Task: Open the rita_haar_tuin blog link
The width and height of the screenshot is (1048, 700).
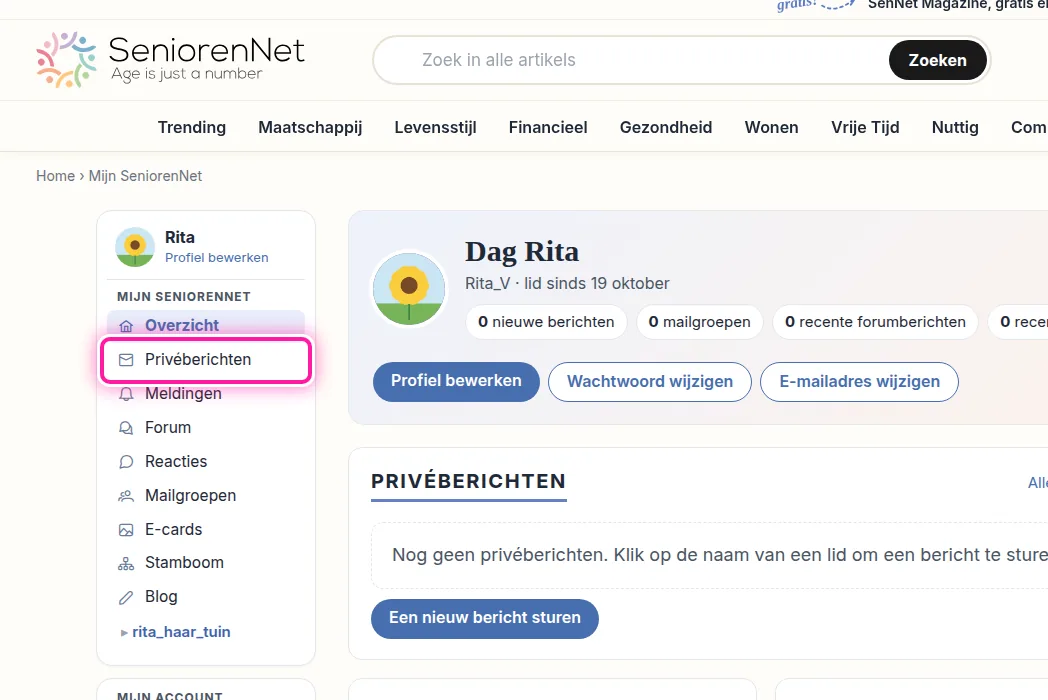Action: [x=181, y=632]
